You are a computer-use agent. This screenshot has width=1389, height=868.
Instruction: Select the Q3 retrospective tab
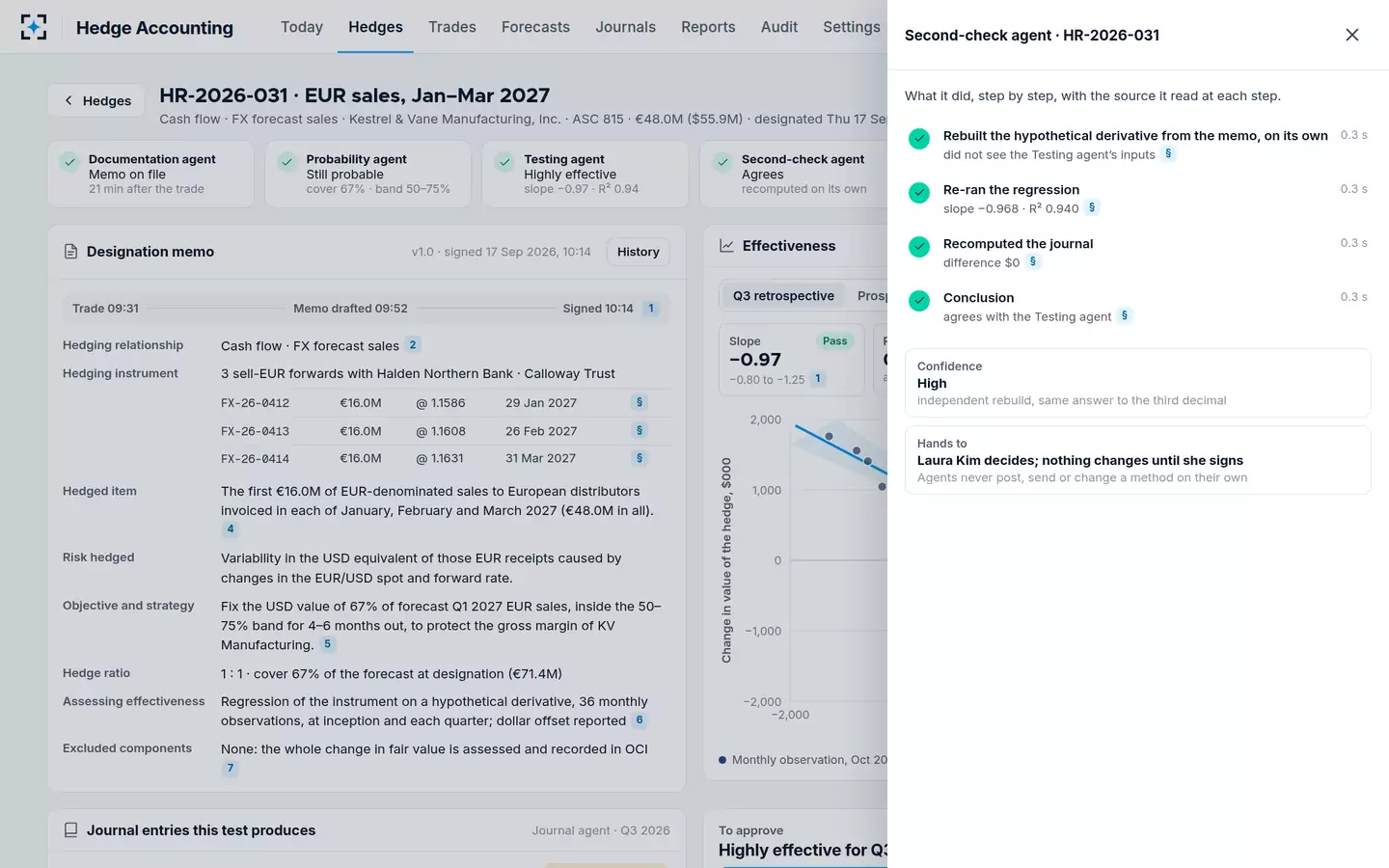point(783,296)
